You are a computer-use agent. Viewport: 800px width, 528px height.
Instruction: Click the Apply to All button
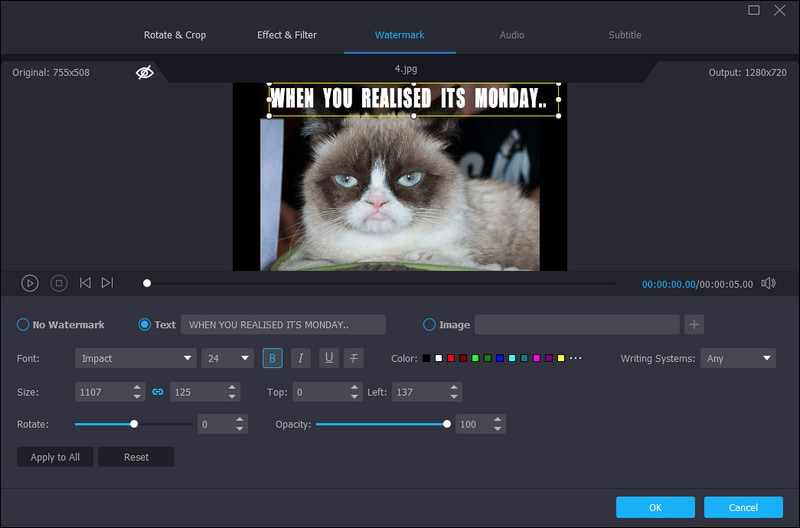click(55, 457)
